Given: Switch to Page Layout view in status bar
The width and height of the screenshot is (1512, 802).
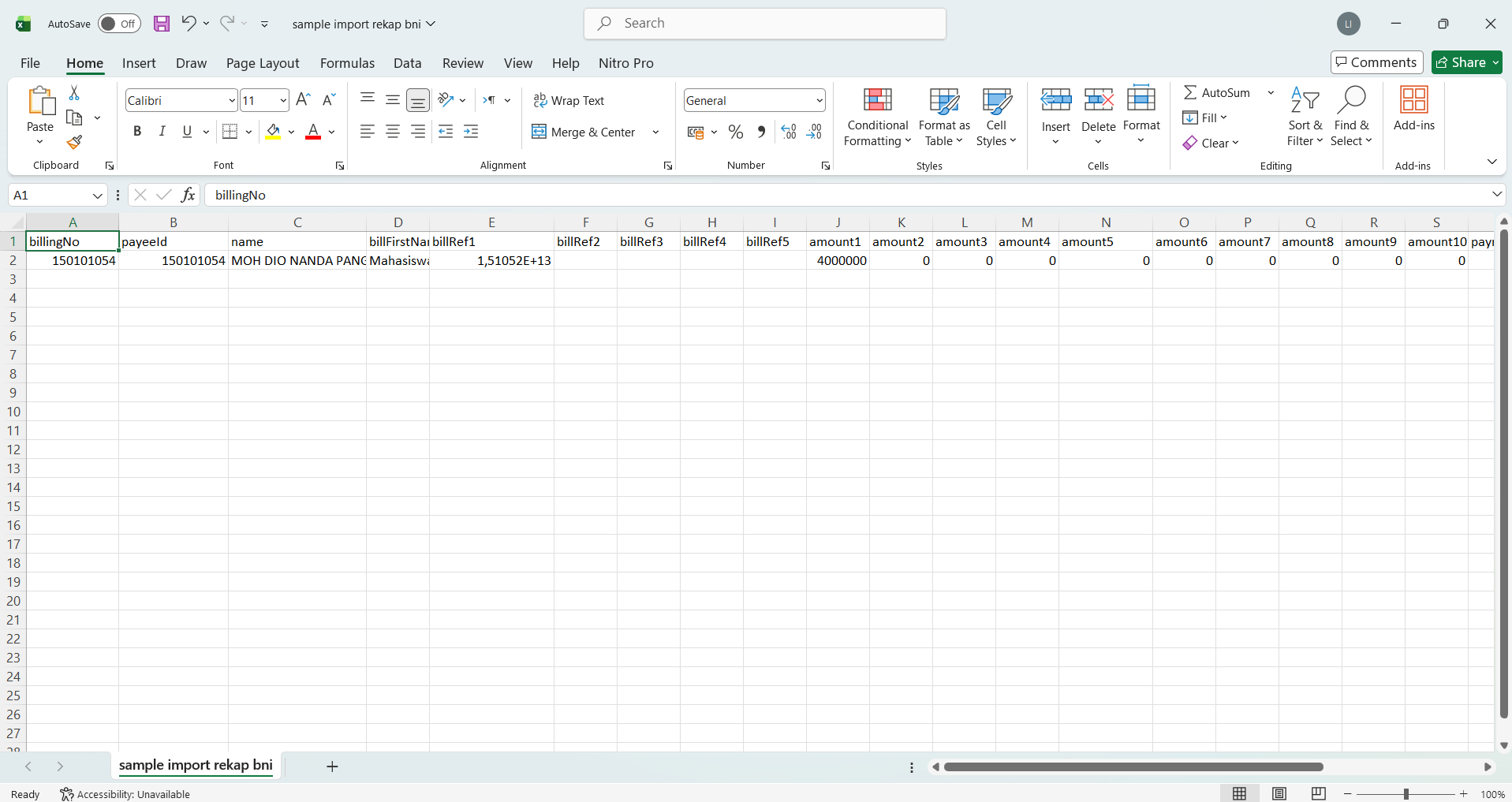Looking at the screenshot, I should pos(1279,793).
